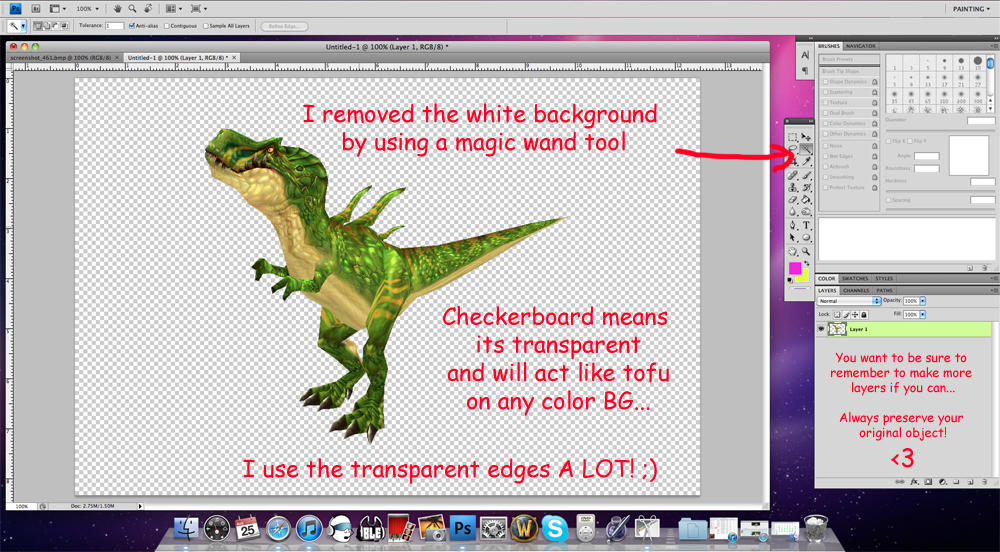Enable Scattering checkbox in Brushes

pyautogui.click(x=826, y=92)
